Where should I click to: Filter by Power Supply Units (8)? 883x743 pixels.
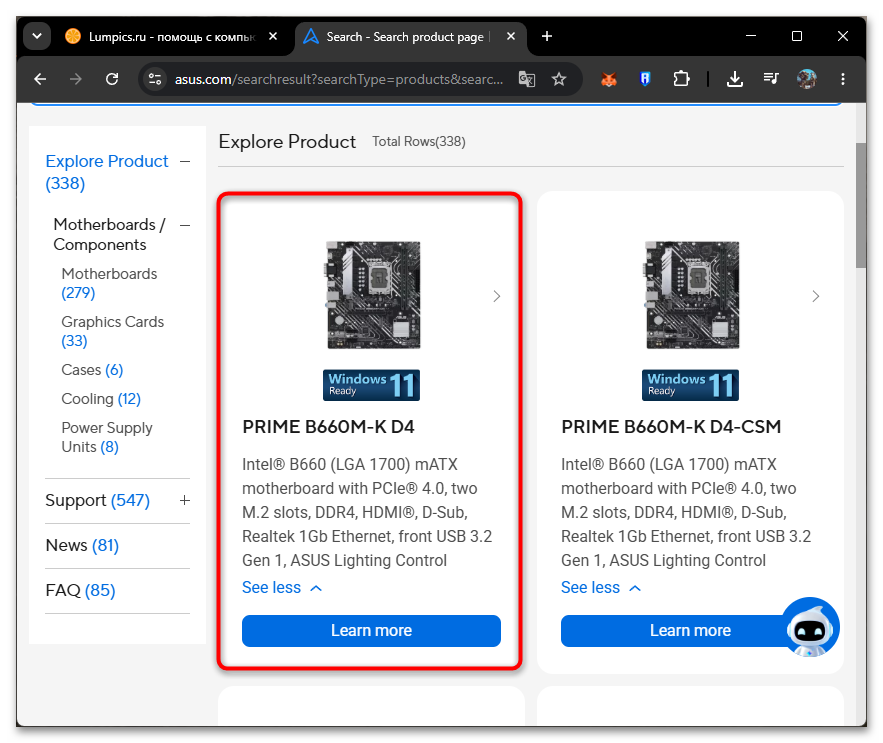(107, 437)
